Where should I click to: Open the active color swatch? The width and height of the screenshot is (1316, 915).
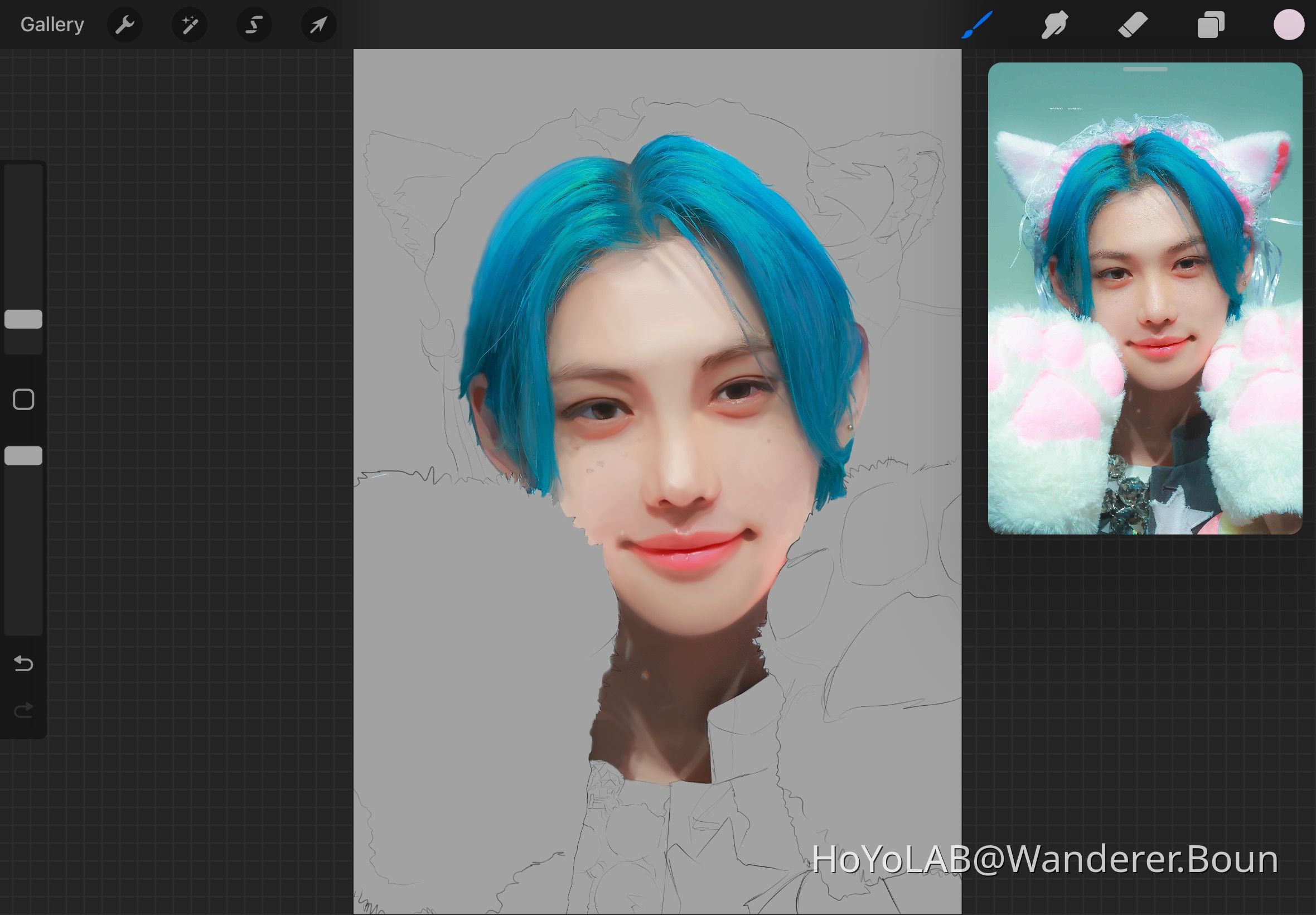point(1289,24)
